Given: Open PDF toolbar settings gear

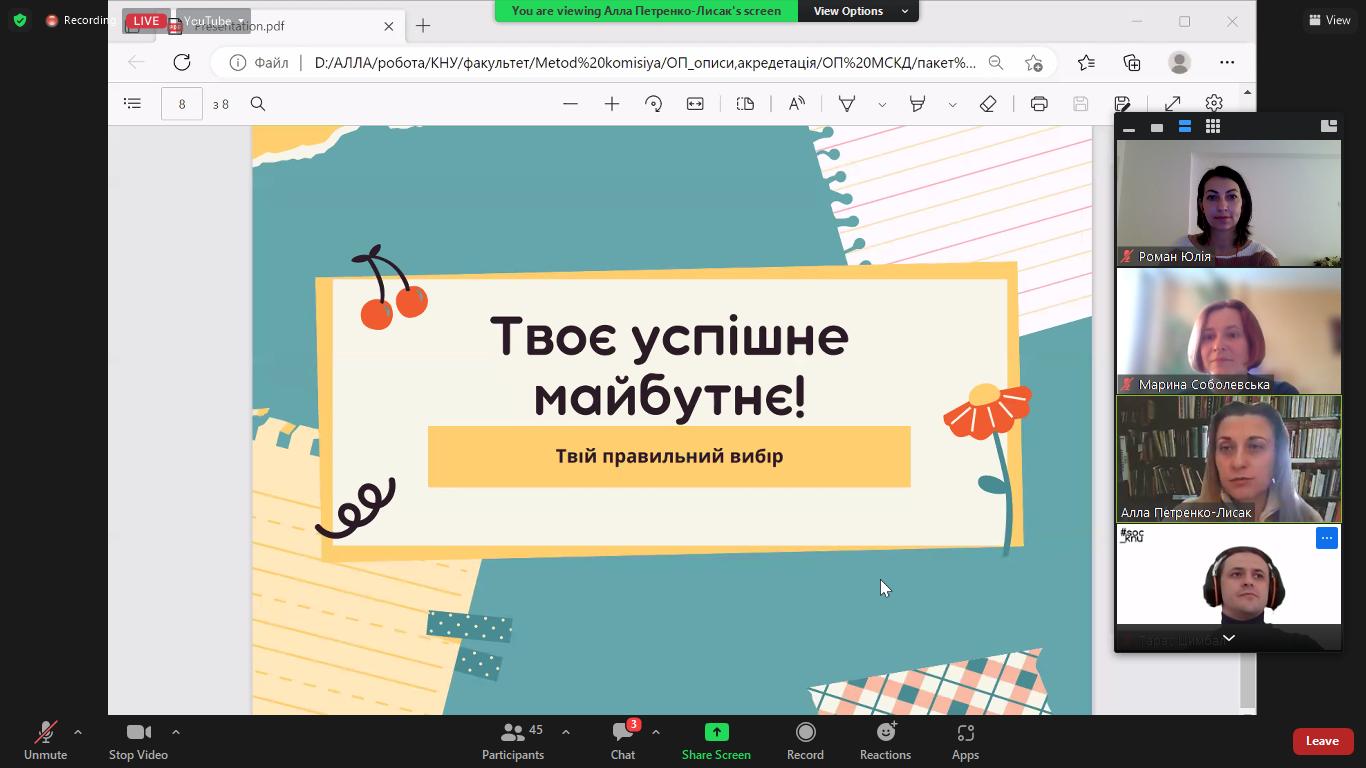Looking at the screenshot, I should pos(1214,104).
